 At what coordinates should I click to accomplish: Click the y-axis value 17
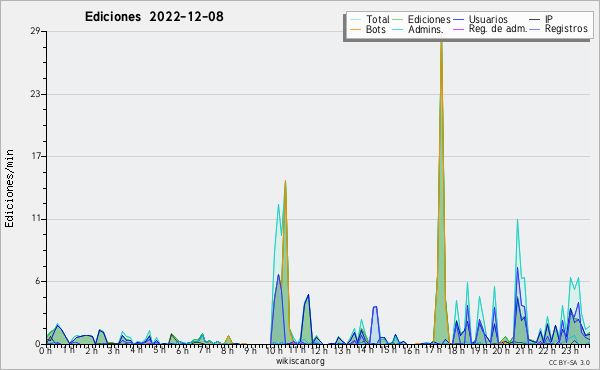point(36,156)
